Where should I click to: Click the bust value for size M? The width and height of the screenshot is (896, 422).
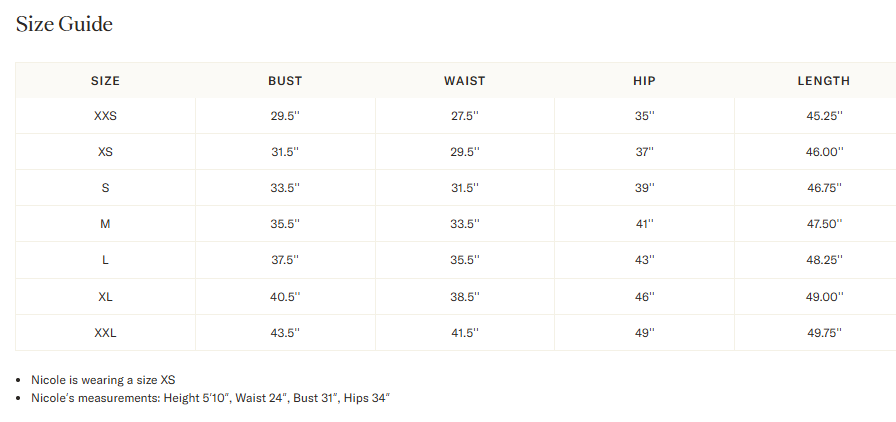pos(285,224)
